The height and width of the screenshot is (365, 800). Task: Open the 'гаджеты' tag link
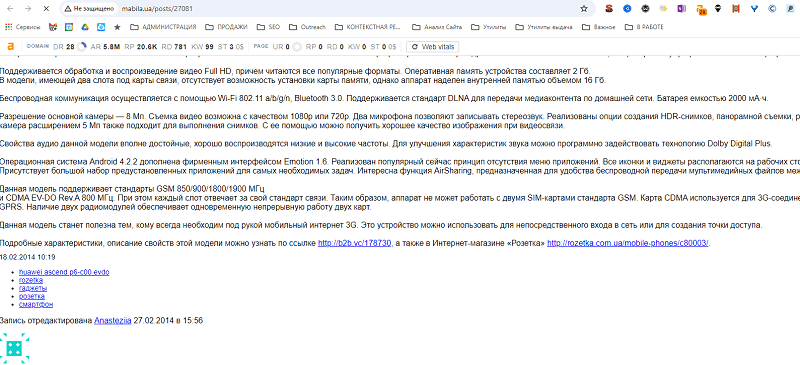[x=33, y=288]
